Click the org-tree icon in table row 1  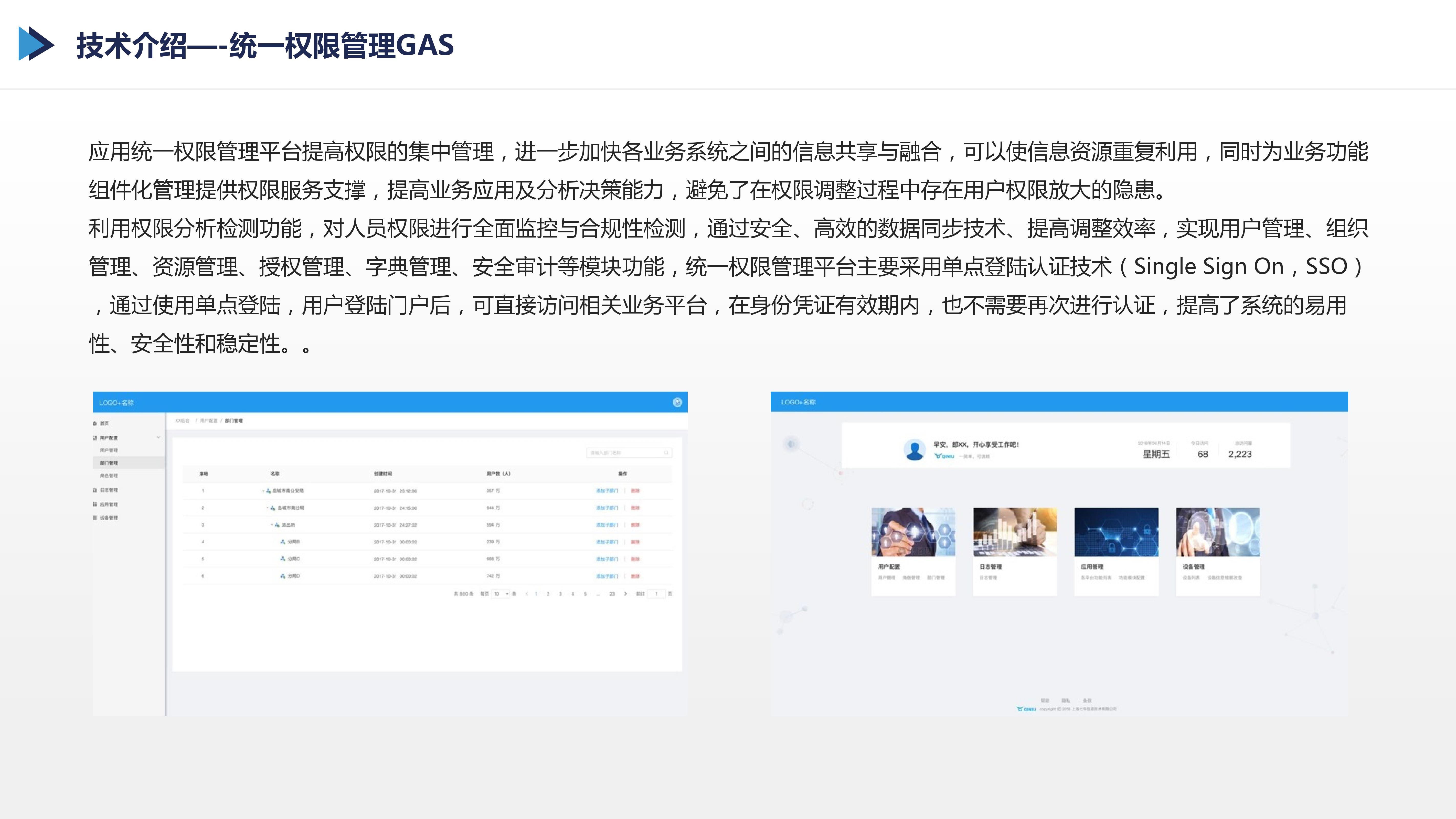click(269, 491)
